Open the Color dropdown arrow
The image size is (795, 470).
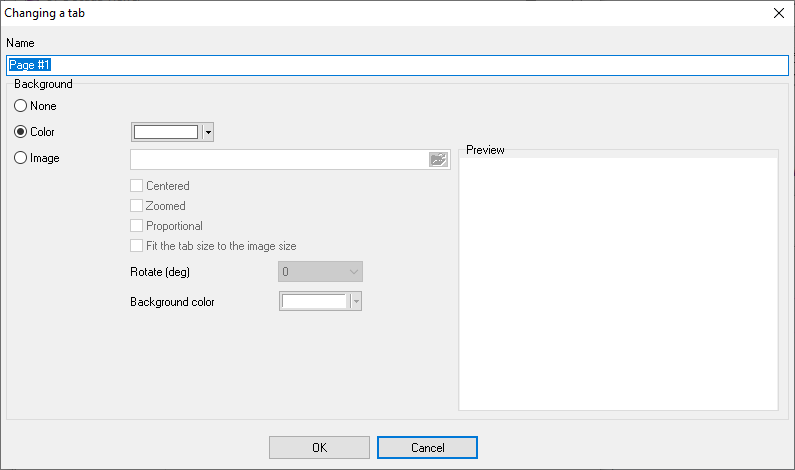click(x=208, y=132)
